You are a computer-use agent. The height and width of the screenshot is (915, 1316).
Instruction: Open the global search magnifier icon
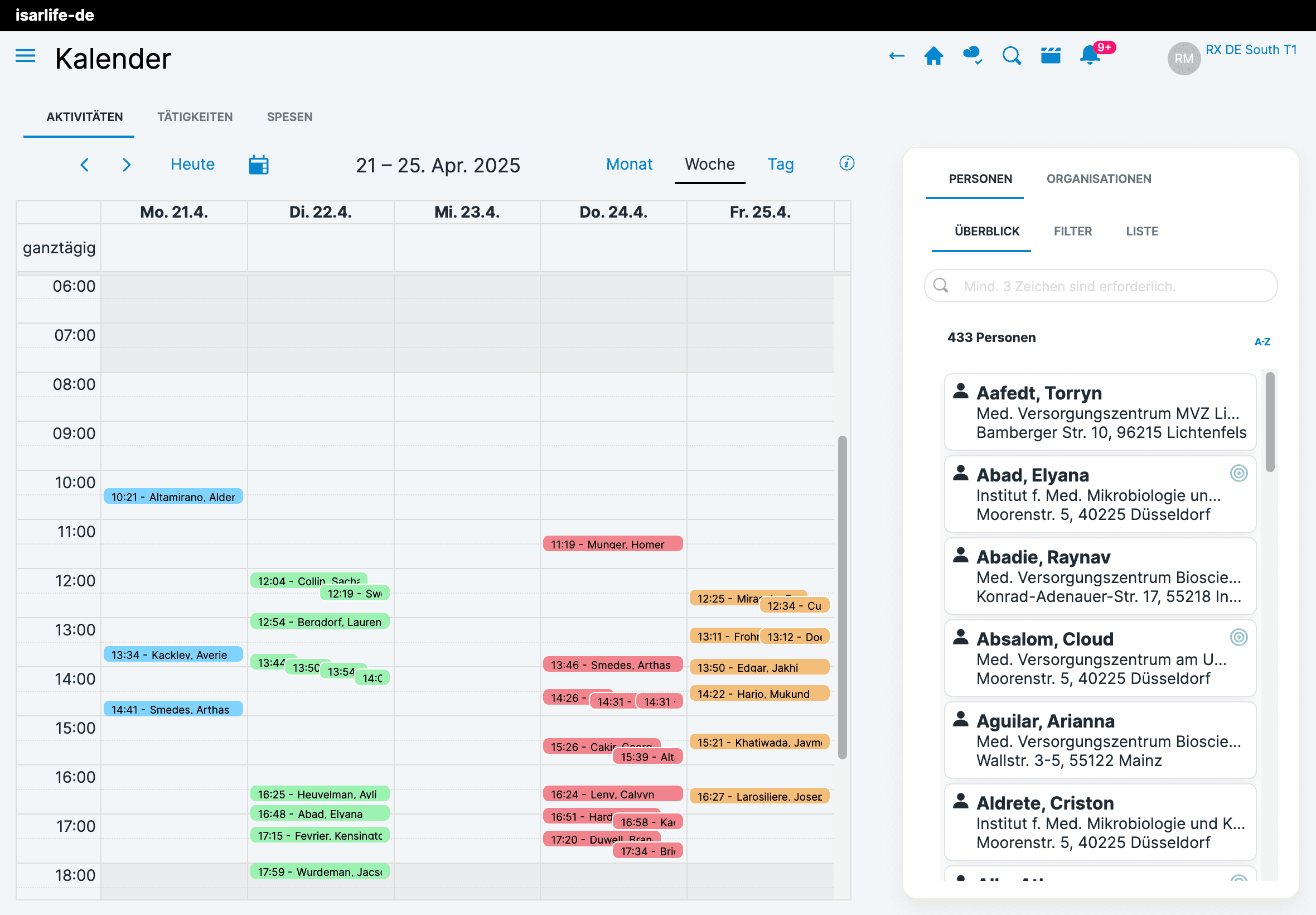(1011, 56)
